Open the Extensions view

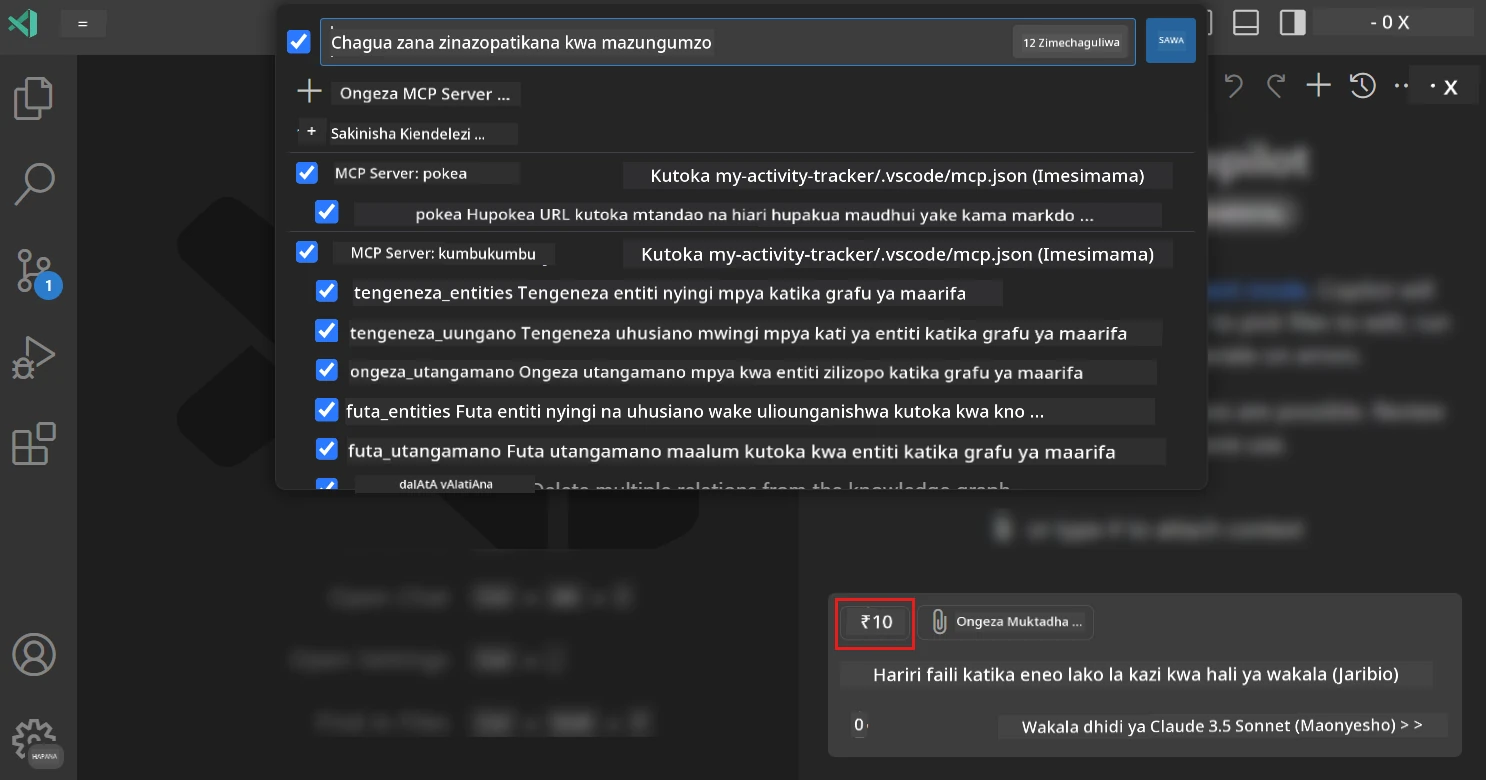pos(34,444)
